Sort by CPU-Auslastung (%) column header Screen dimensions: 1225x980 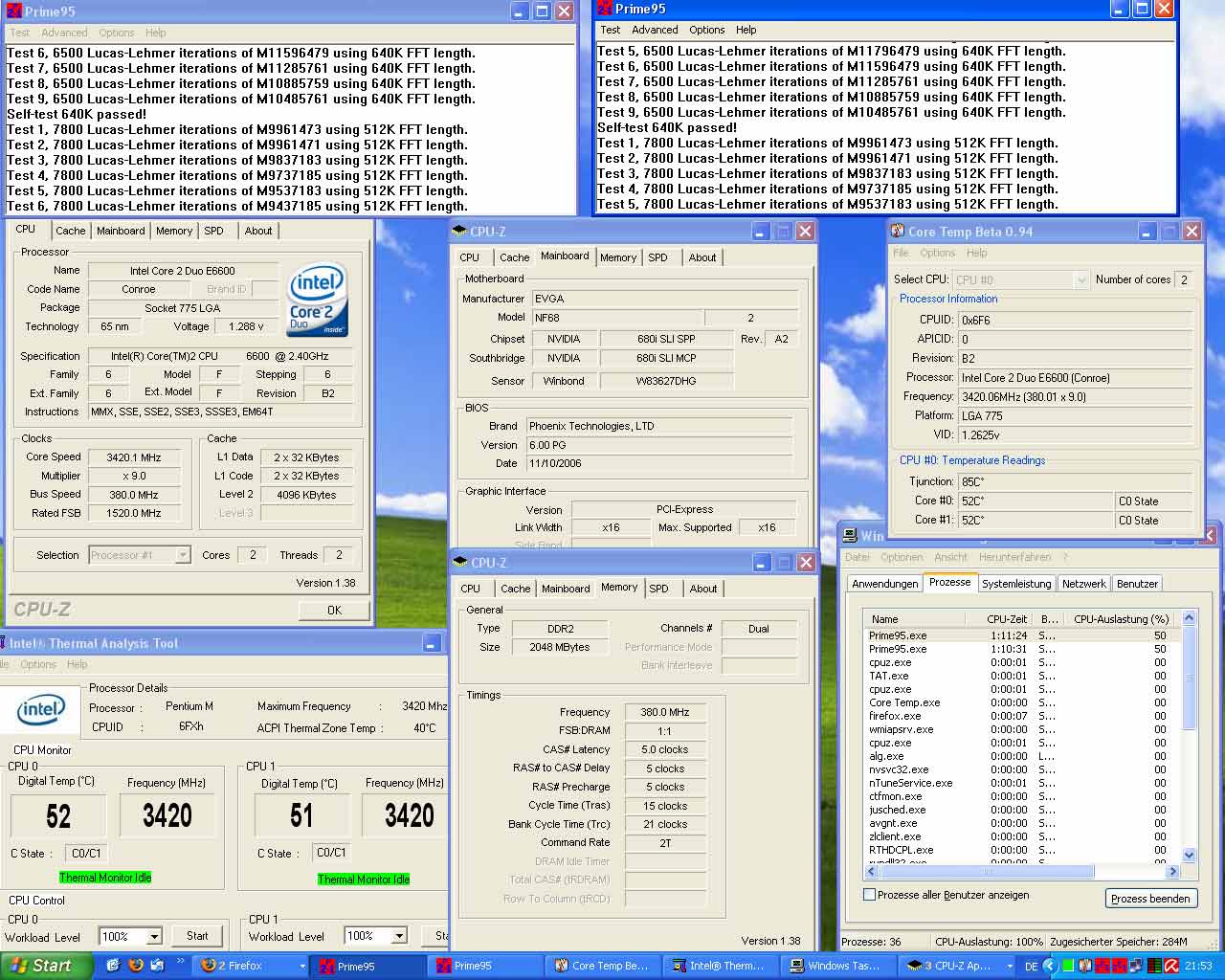[x=1121, y=619]
